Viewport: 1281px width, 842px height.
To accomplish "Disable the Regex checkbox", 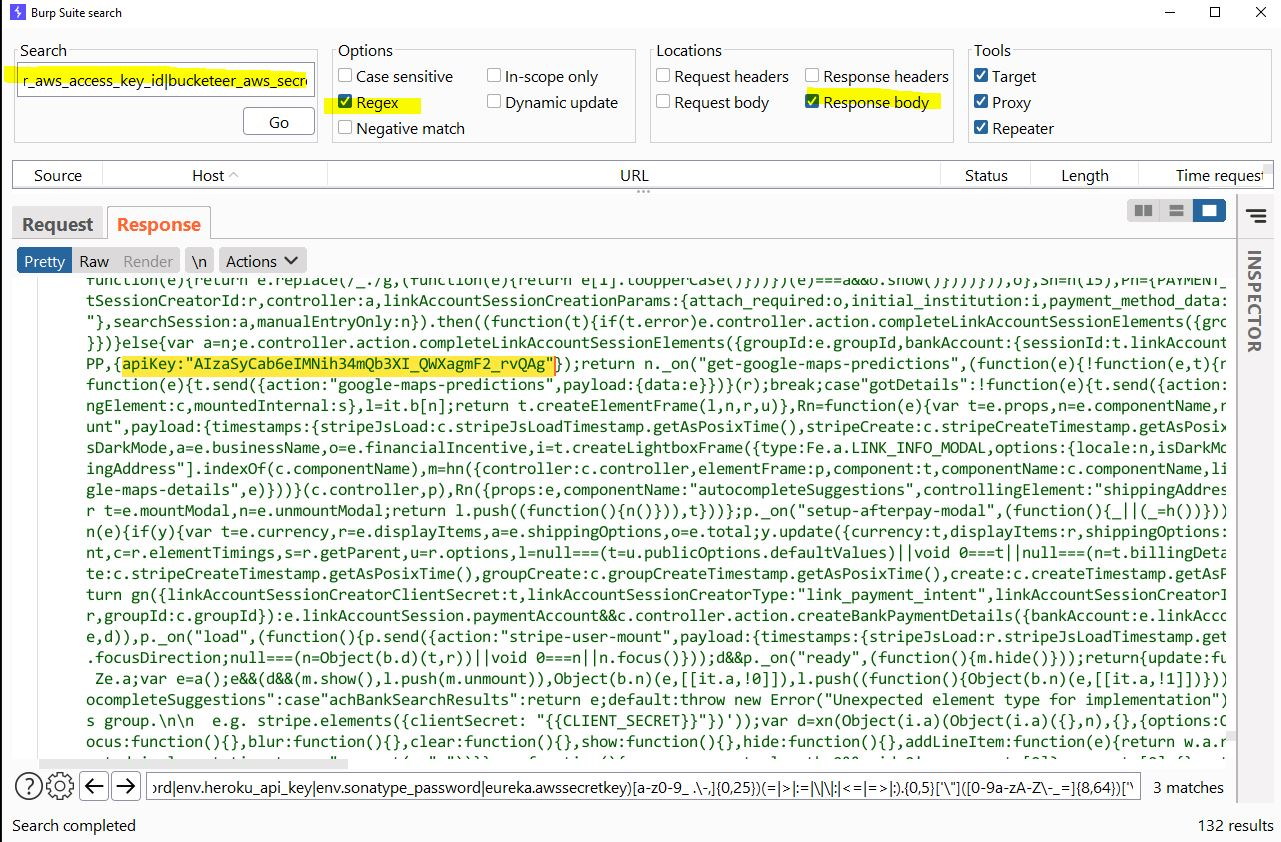I will pyautogui.click(x=345, y=102).
